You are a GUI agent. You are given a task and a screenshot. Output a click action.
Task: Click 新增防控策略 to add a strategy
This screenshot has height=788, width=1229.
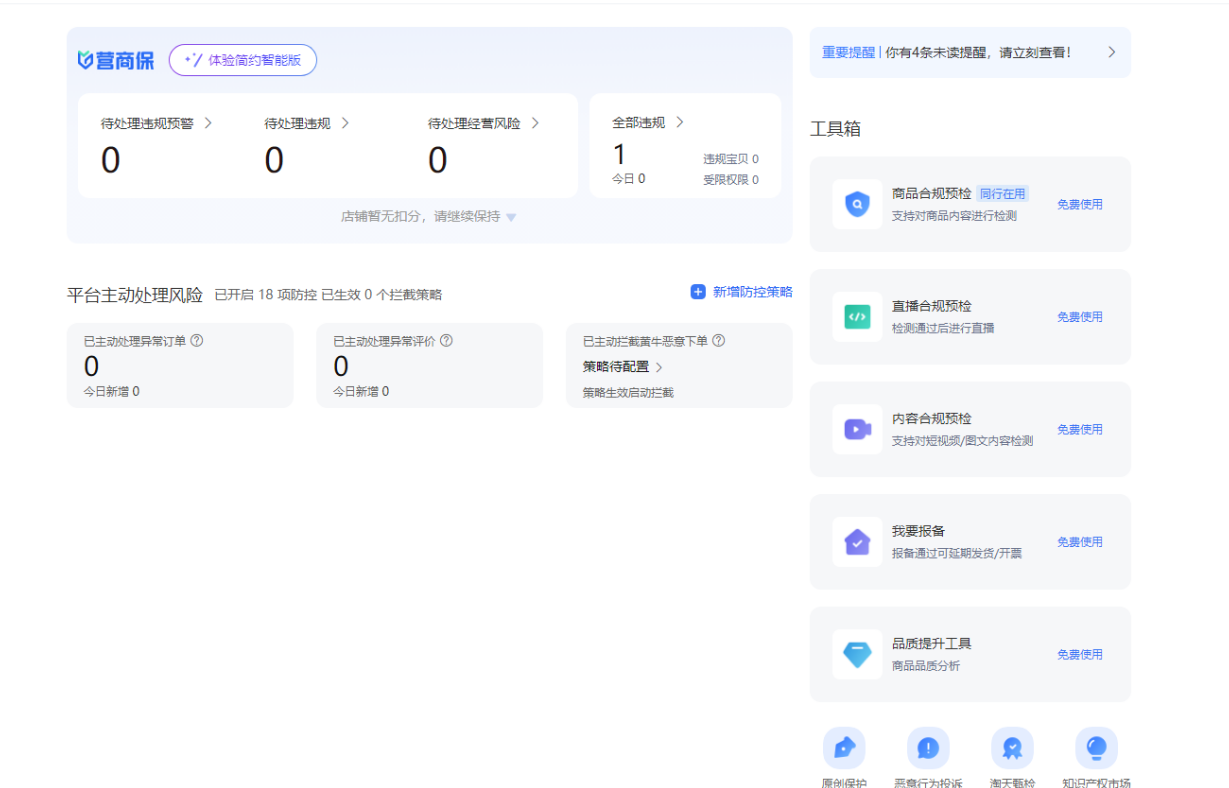(x=741, y=292)
